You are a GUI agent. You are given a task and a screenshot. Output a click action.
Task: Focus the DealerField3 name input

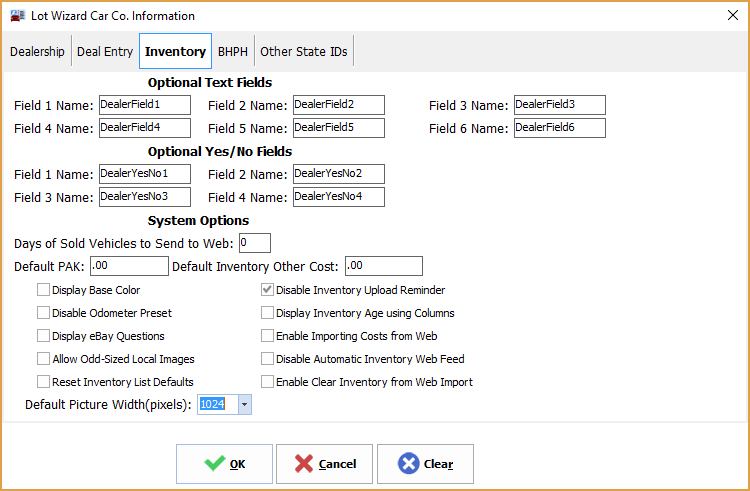pyautogui.click(x=560, y=105)
